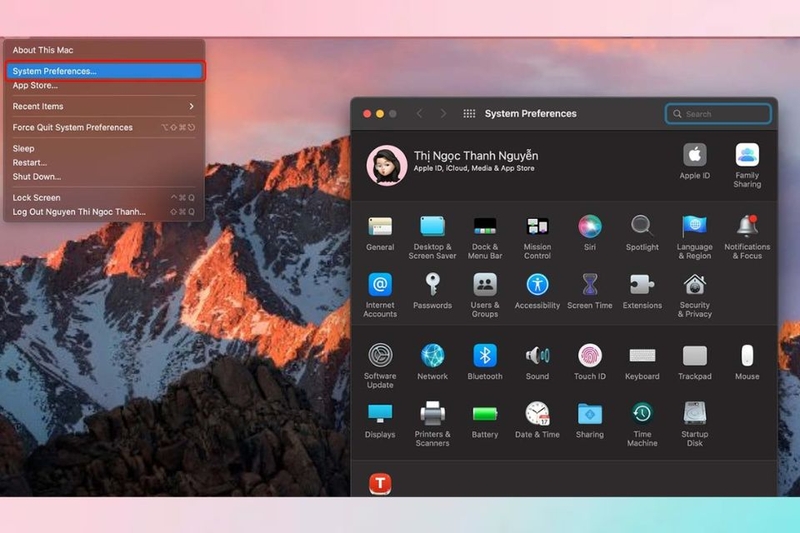Click the user profile avatar
Viewport: 800px width, 533px height.
[387, 165]
